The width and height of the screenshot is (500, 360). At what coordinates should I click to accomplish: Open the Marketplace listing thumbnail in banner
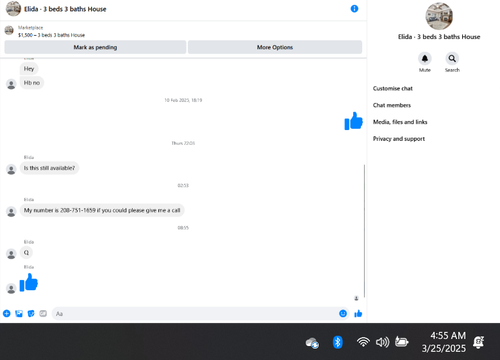point(9,31)
